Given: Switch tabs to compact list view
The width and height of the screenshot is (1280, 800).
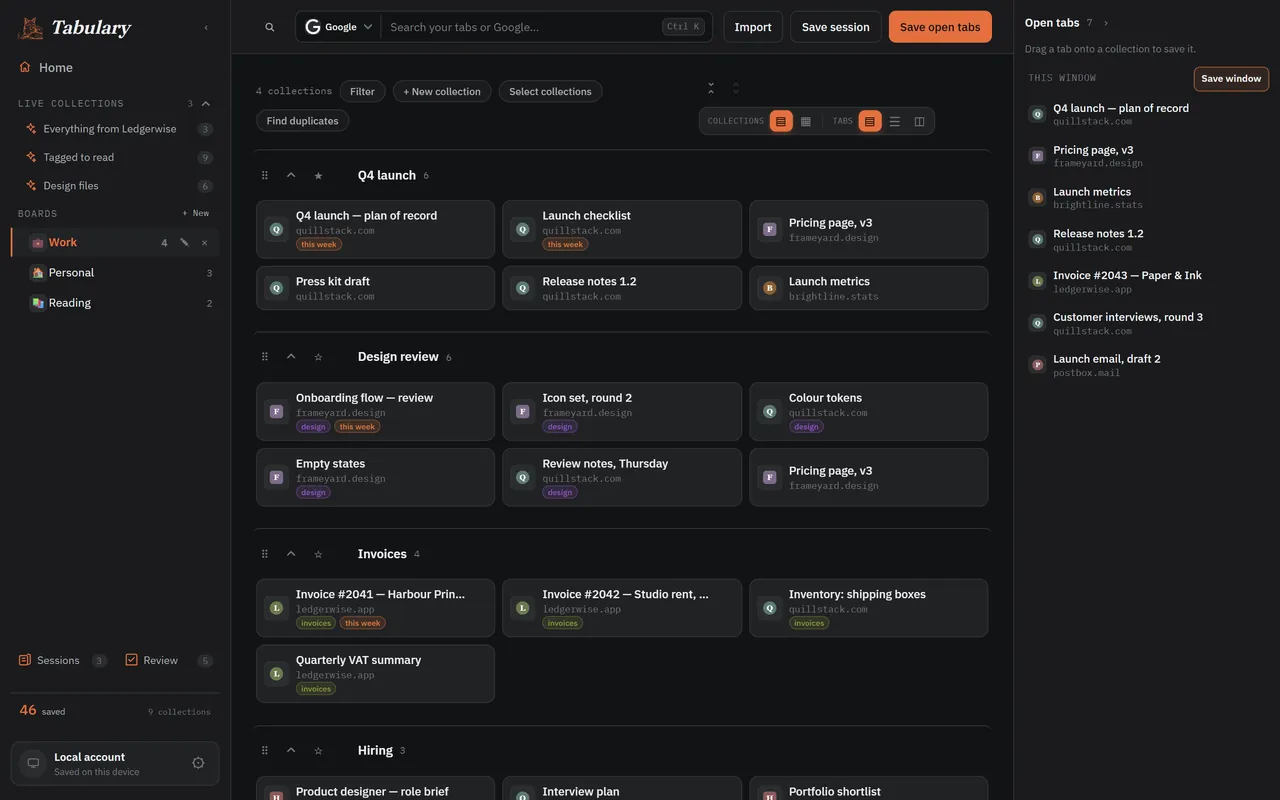Looking at the screenshot, I should click(x=895, y=121).
